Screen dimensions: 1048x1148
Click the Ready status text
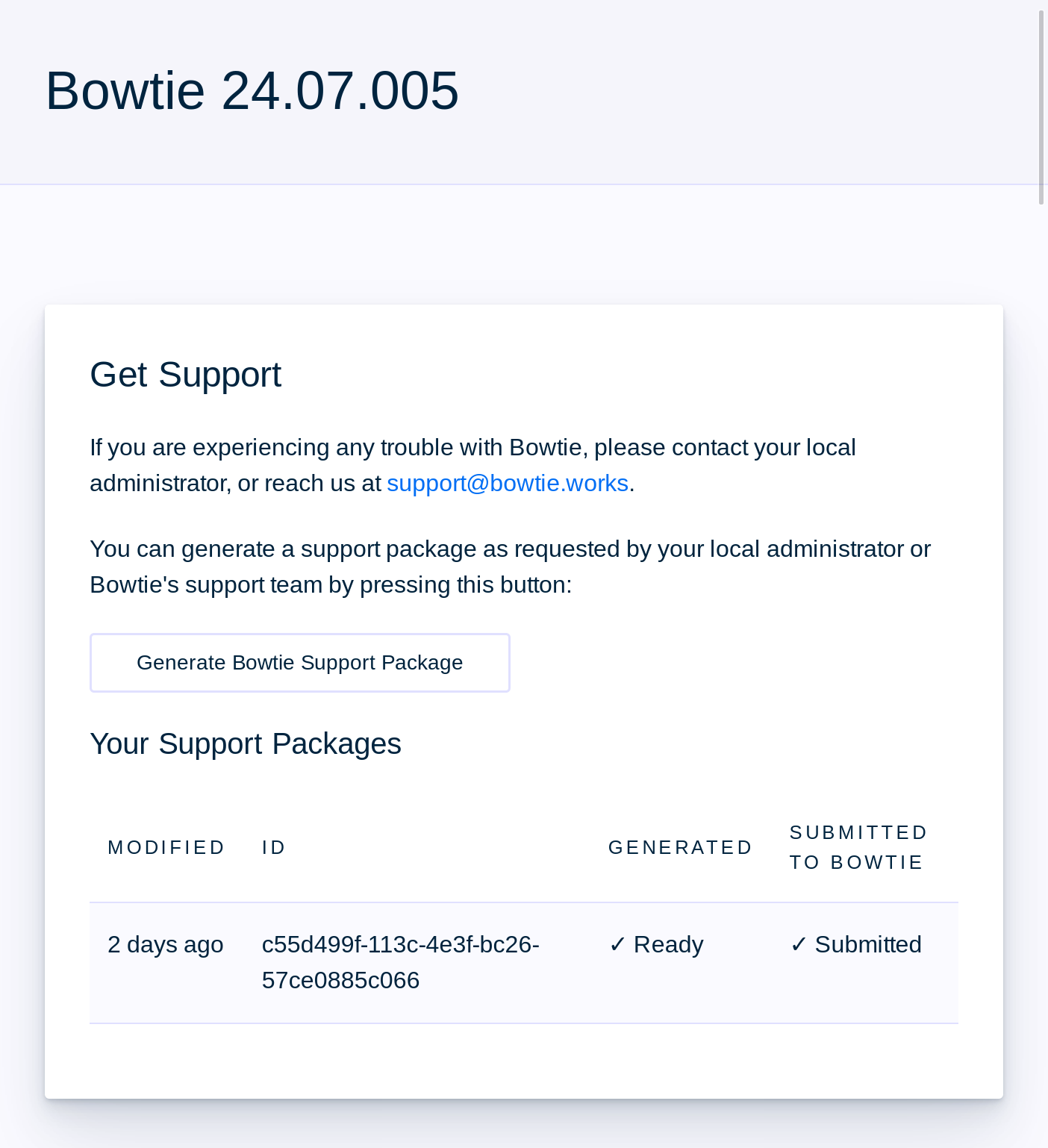[x=669, y=945]
